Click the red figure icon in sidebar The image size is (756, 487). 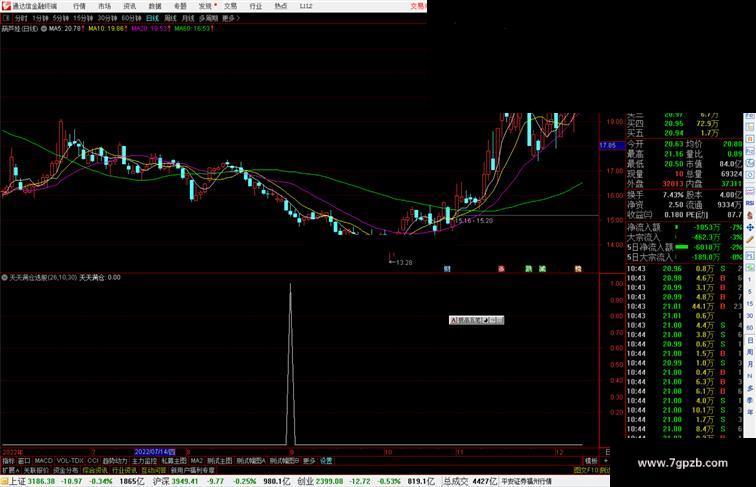click(x=750, y=215)
